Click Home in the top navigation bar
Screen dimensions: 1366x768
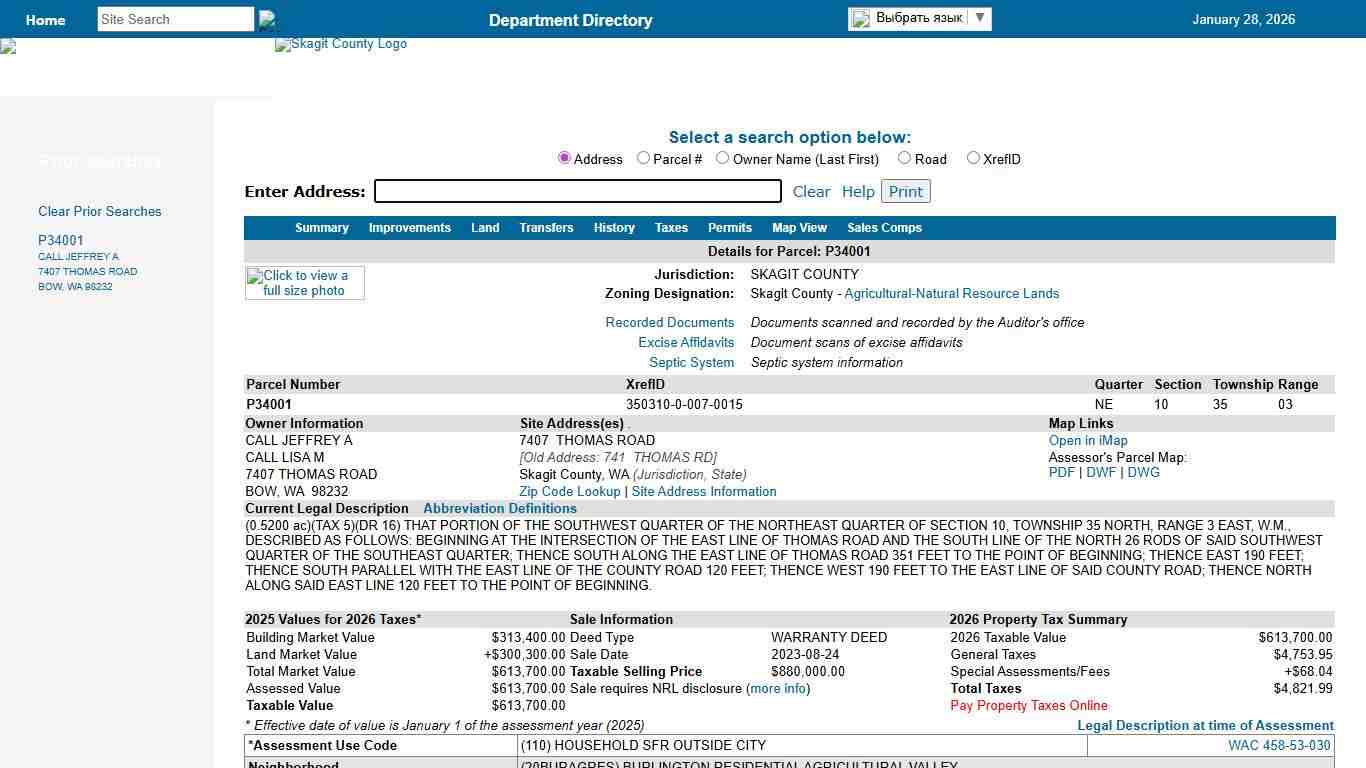click(x=45, y=20)
